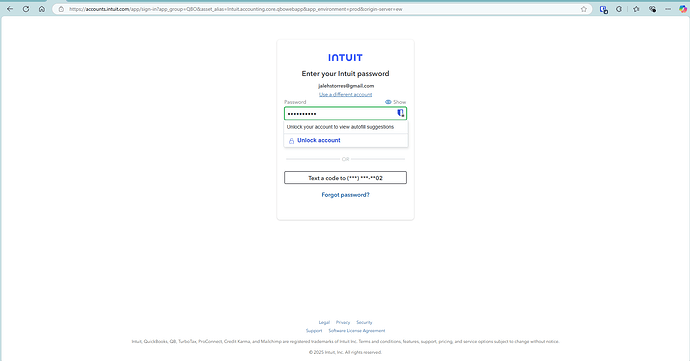Open the Bitwarden extension in the toolbar
This screenshot has height=361, width=690.
[604, 9]
